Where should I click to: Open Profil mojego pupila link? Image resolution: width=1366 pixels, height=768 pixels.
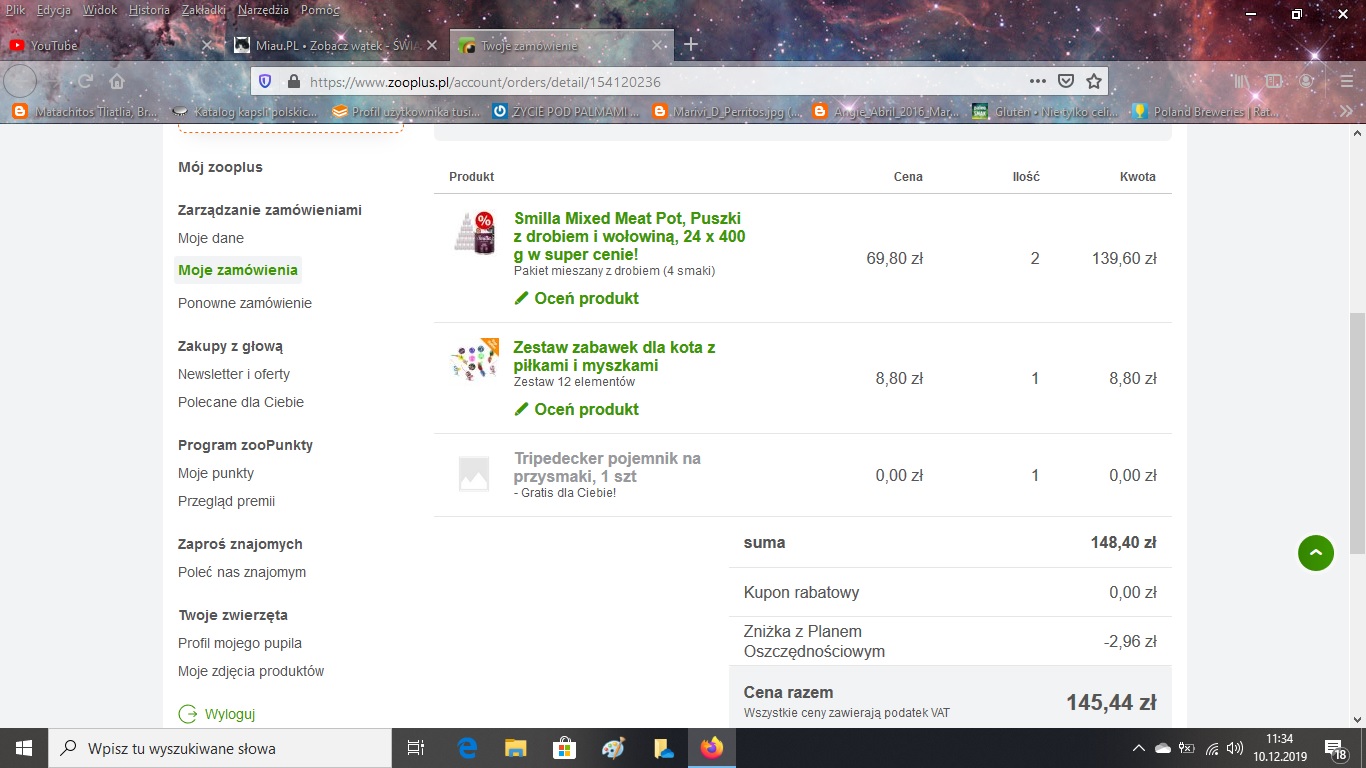(x=240, y=643)
